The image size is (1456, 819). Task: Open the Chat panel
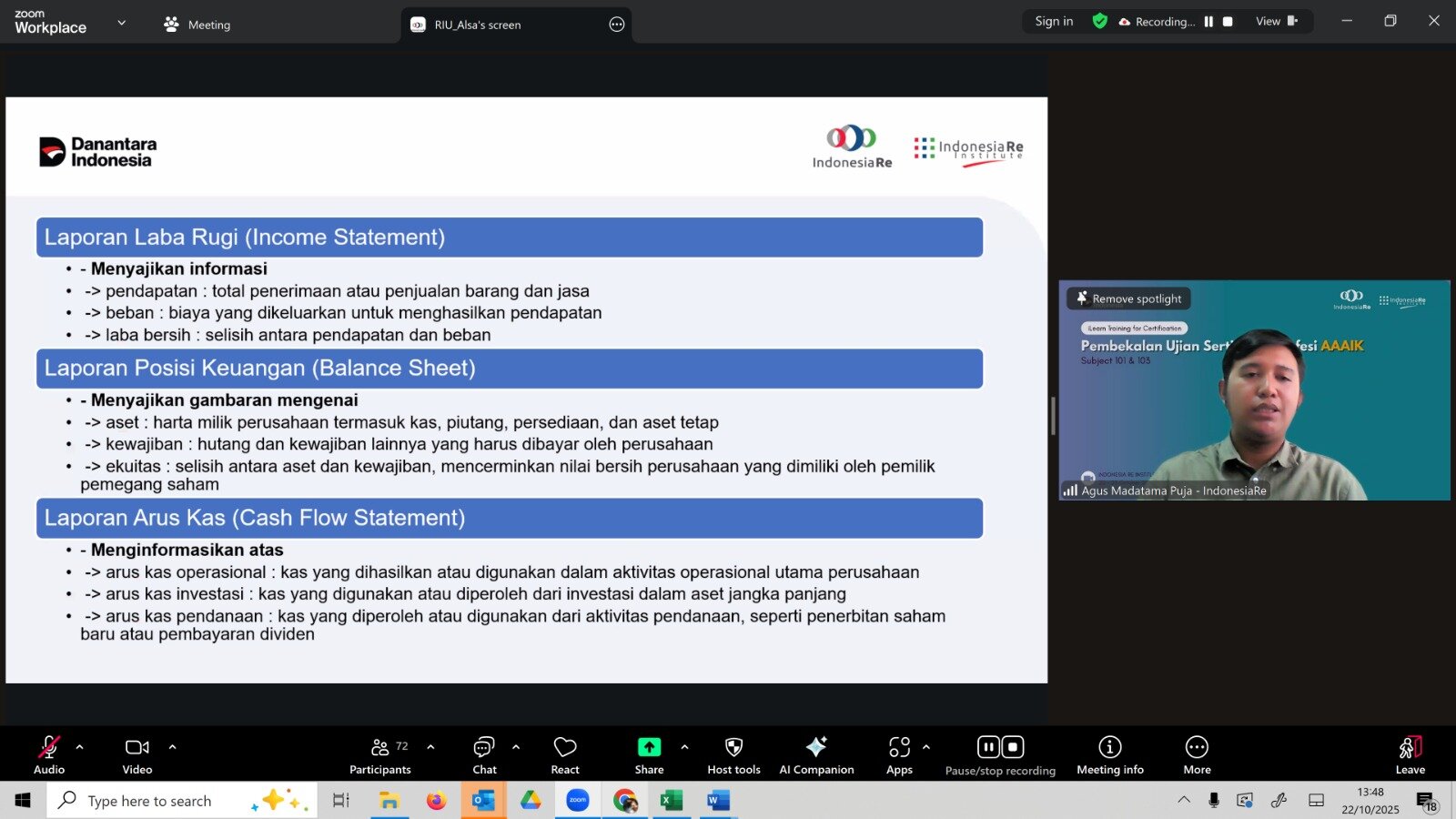[484, 754]
